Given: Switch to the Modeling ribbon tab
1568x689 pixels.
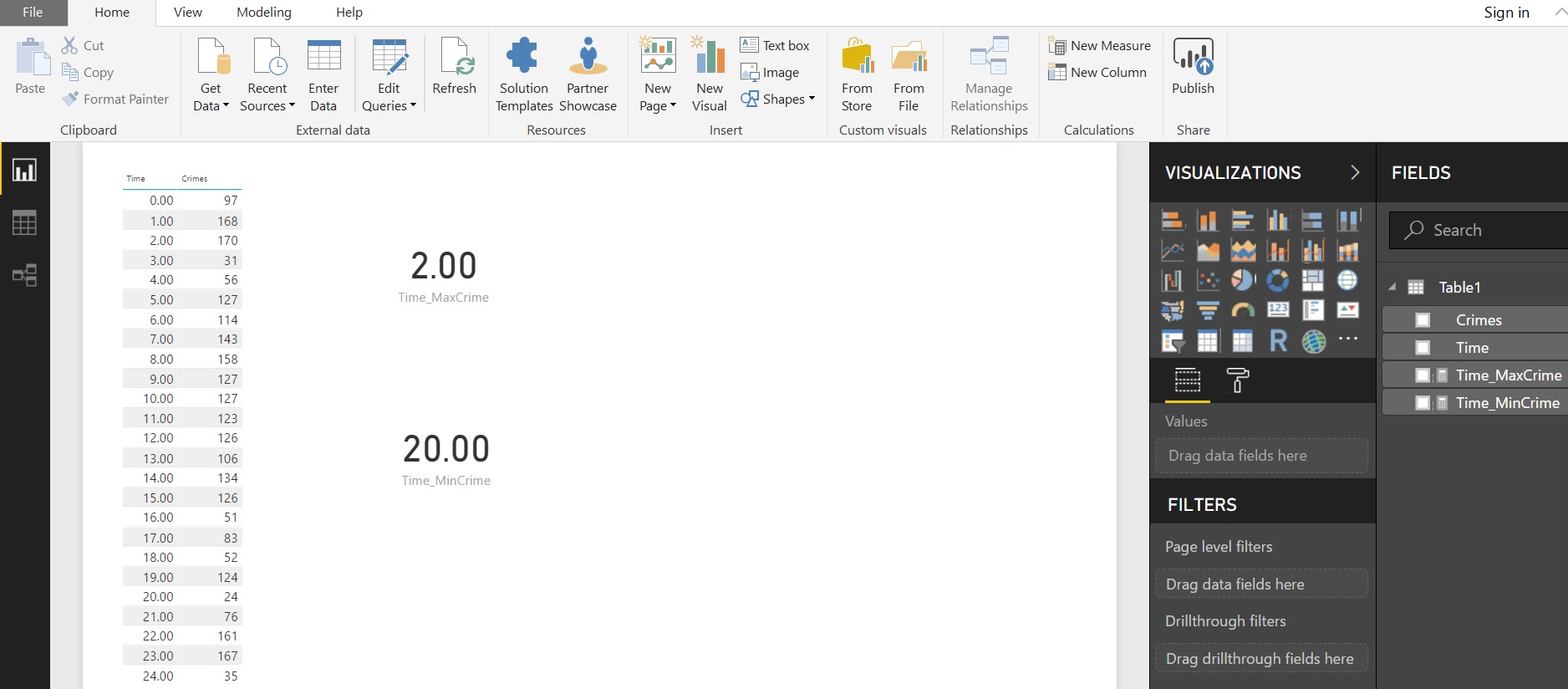Looking at the screenshot, I should click(x=264, y=13).
